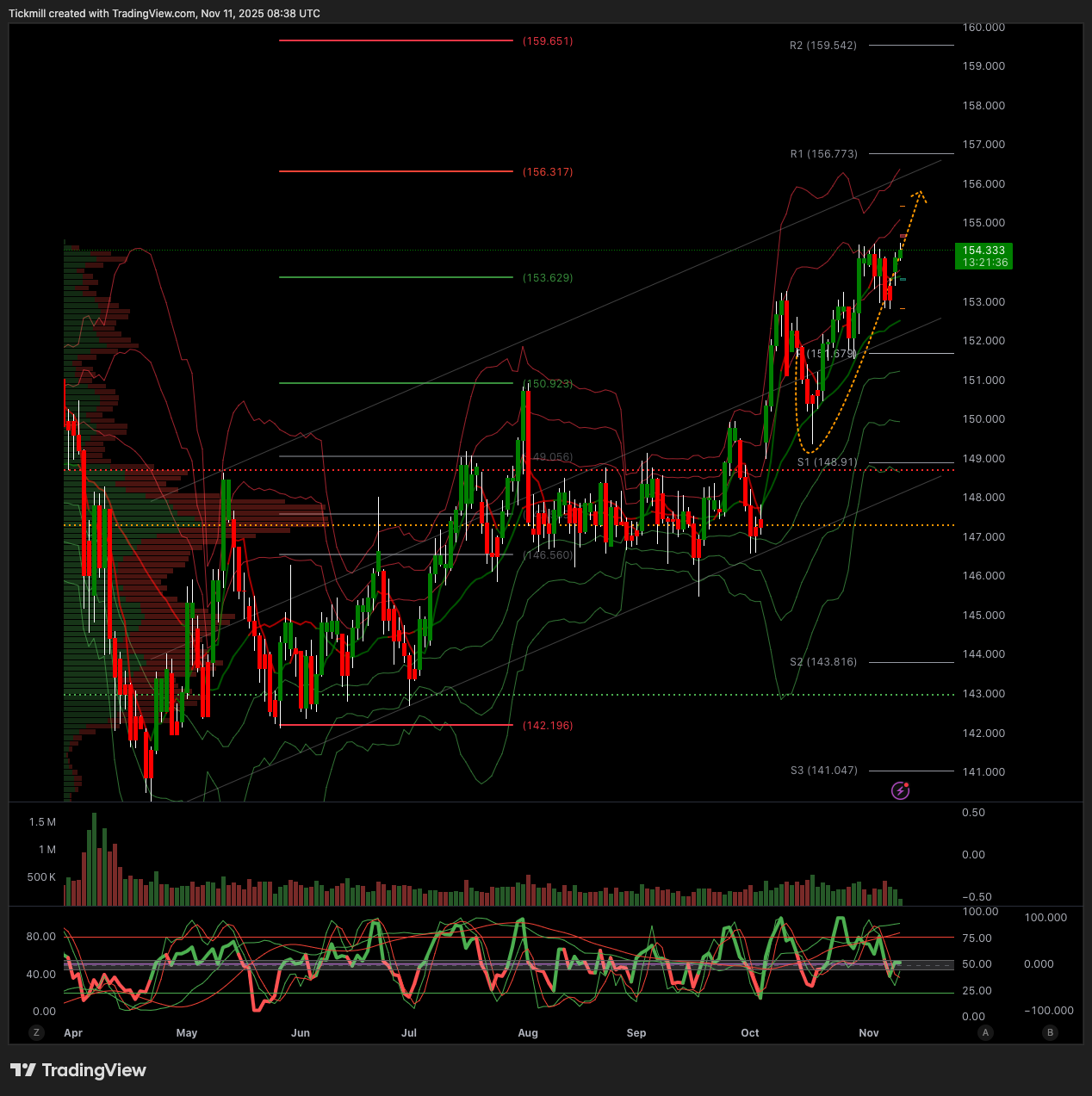This screenshot has width=1092, height=1096.
Task: Toggle the A auto-scale button
Action: click(986, 1032)
